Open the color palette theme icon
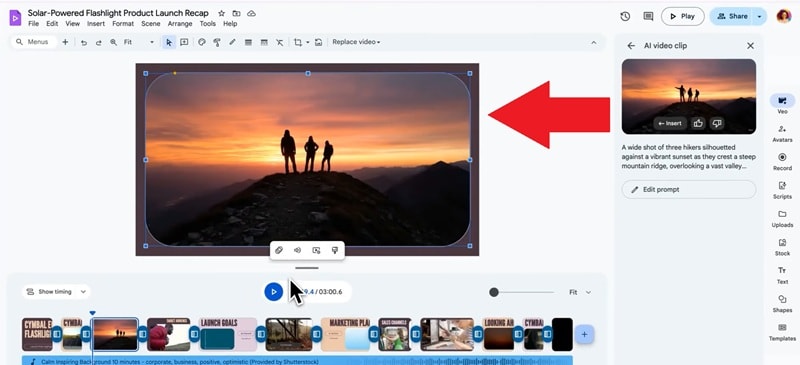Image resolution: width=800 pixels, height=365 pixels. (x=202, y=42)
